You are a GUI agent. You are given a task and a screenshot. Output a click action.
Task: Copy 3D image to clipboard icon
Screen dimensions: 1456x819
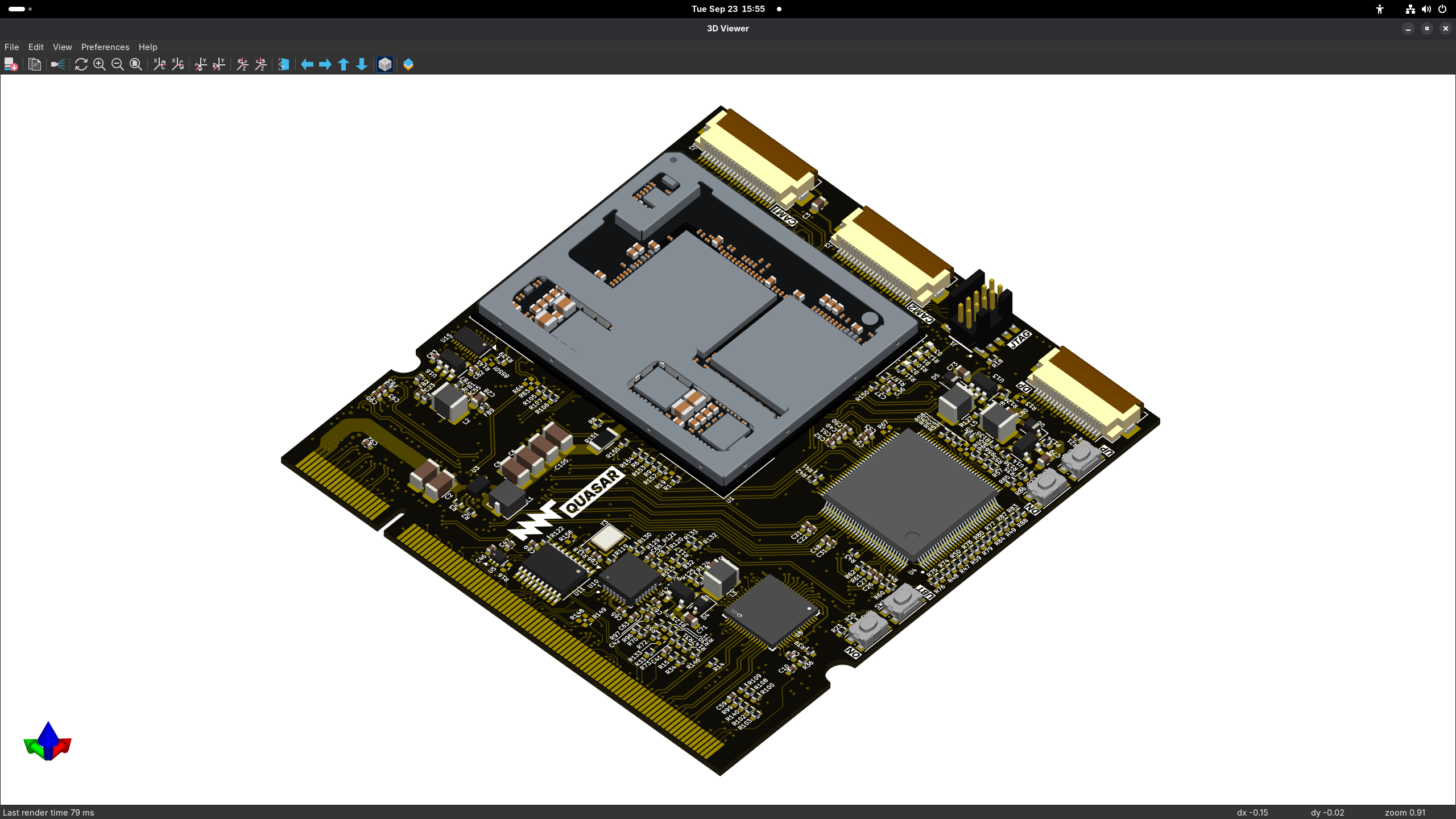click(x=35, y=64)
